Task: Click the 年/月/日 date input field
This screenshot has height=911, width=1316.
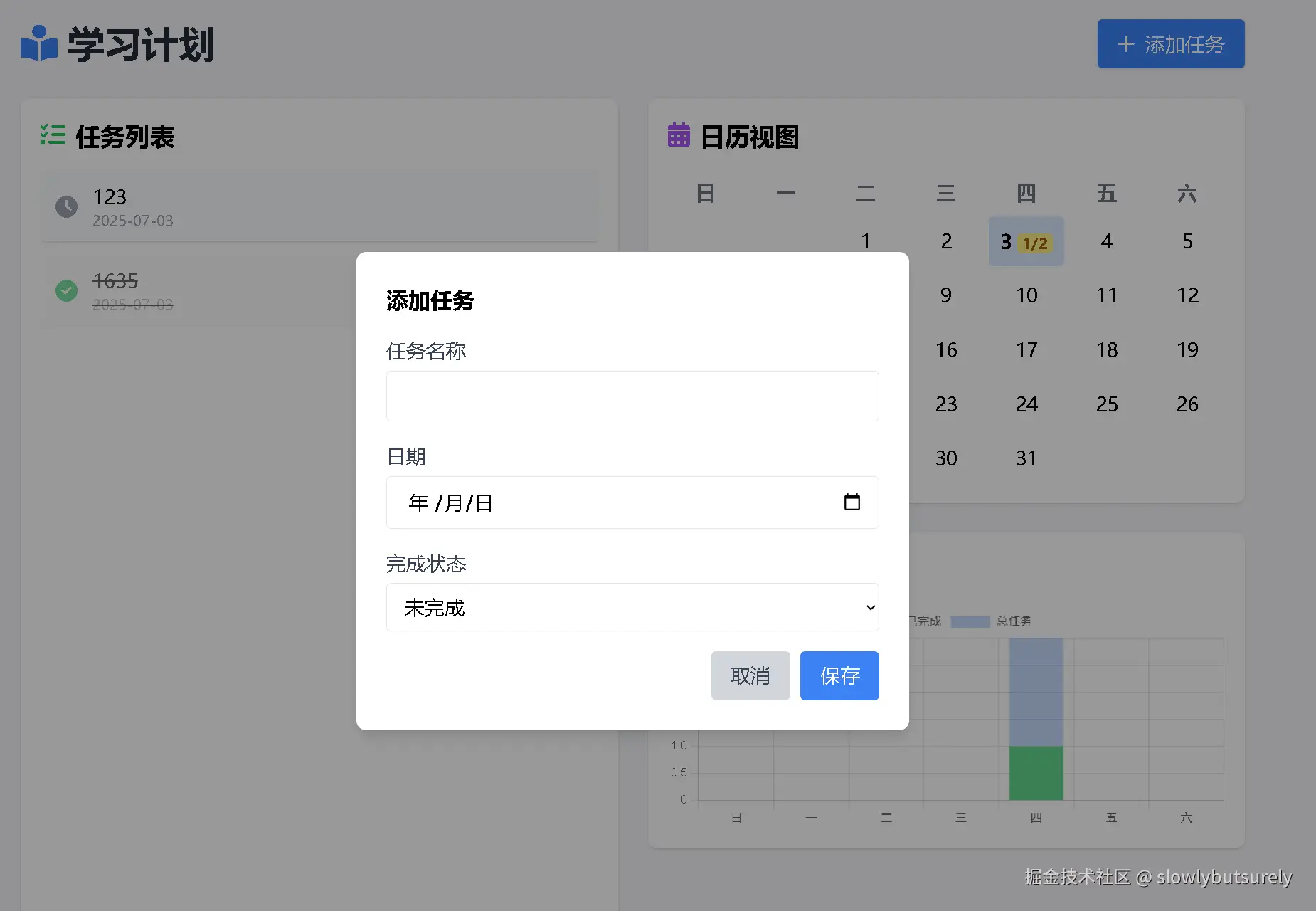Action: (632, 502)
